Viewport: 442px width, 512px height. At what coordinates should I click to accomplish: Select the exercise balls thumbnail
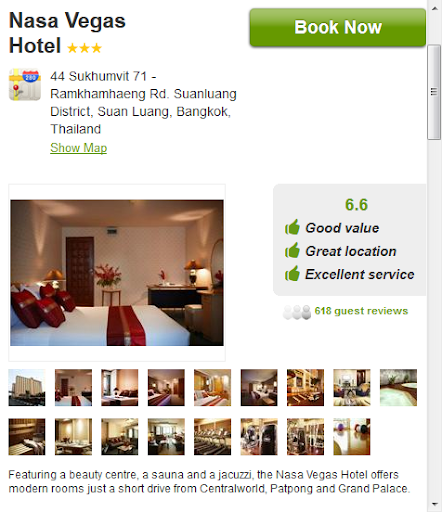(x=352, y=437)
